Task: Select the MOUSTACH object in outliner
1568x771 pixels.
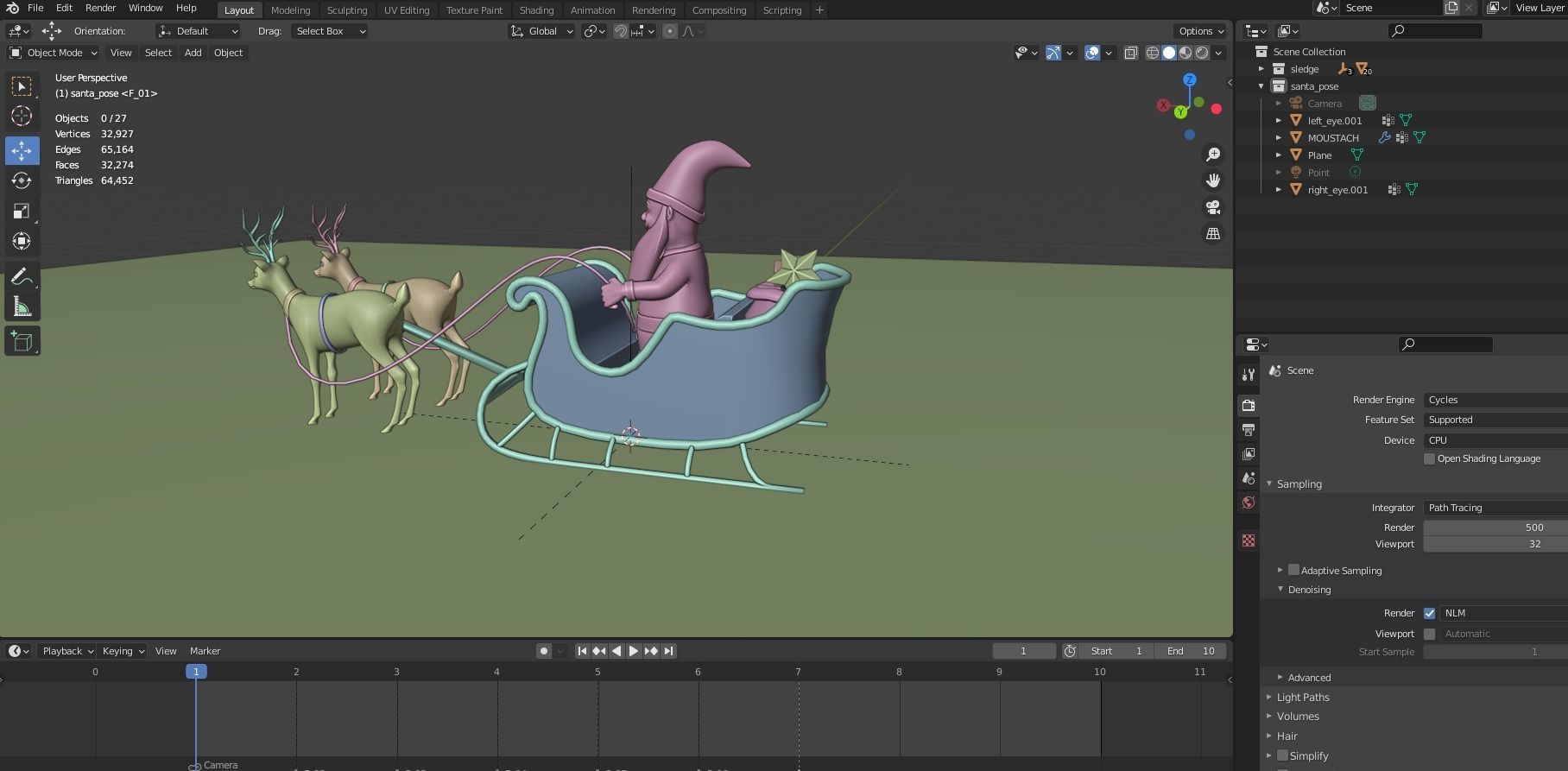Action: [1333, 138]
